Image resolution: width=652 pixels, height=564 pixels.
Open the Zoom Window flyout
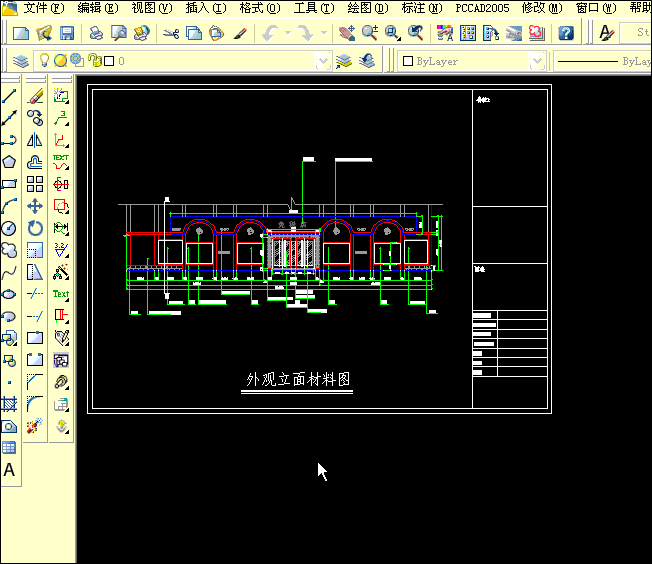click(x=392, y=33)
